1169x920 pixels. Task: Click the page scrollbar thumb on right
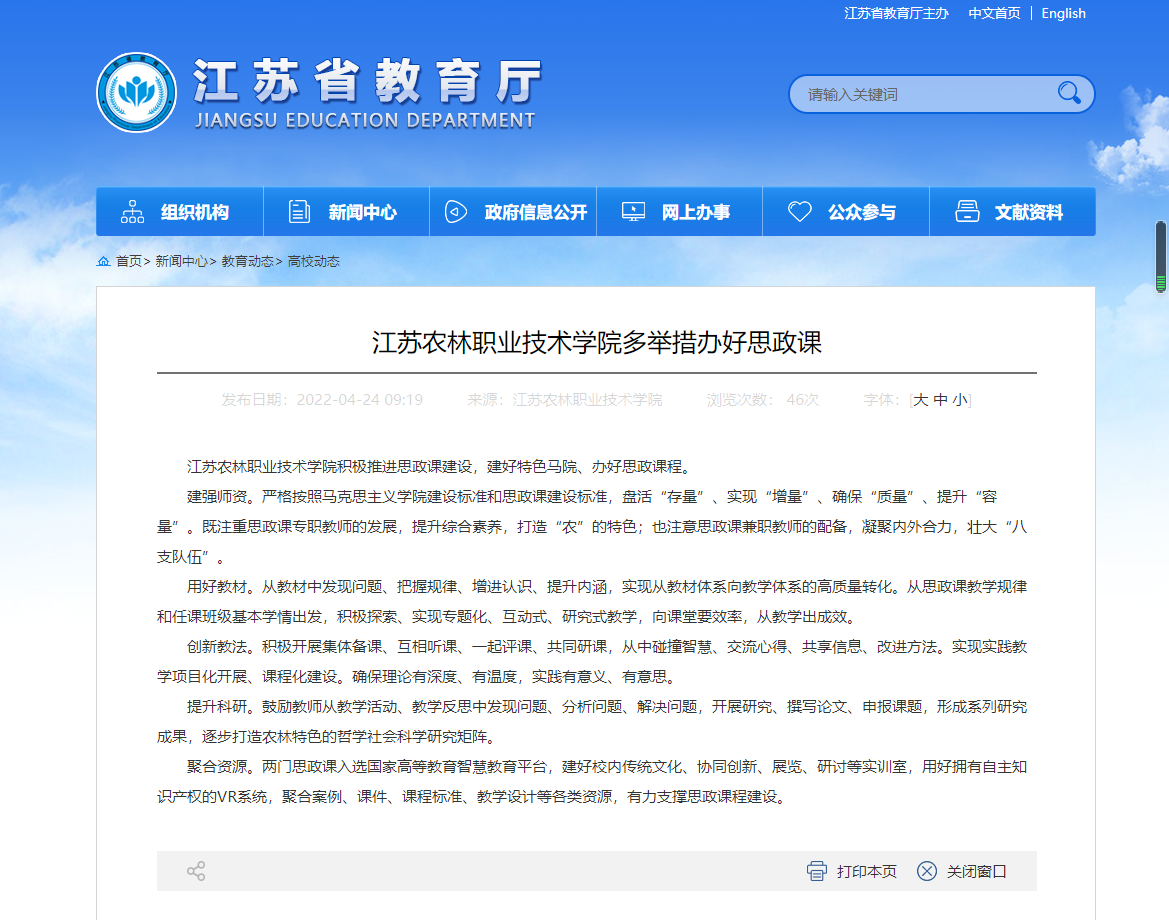(x=1161, y=256)
